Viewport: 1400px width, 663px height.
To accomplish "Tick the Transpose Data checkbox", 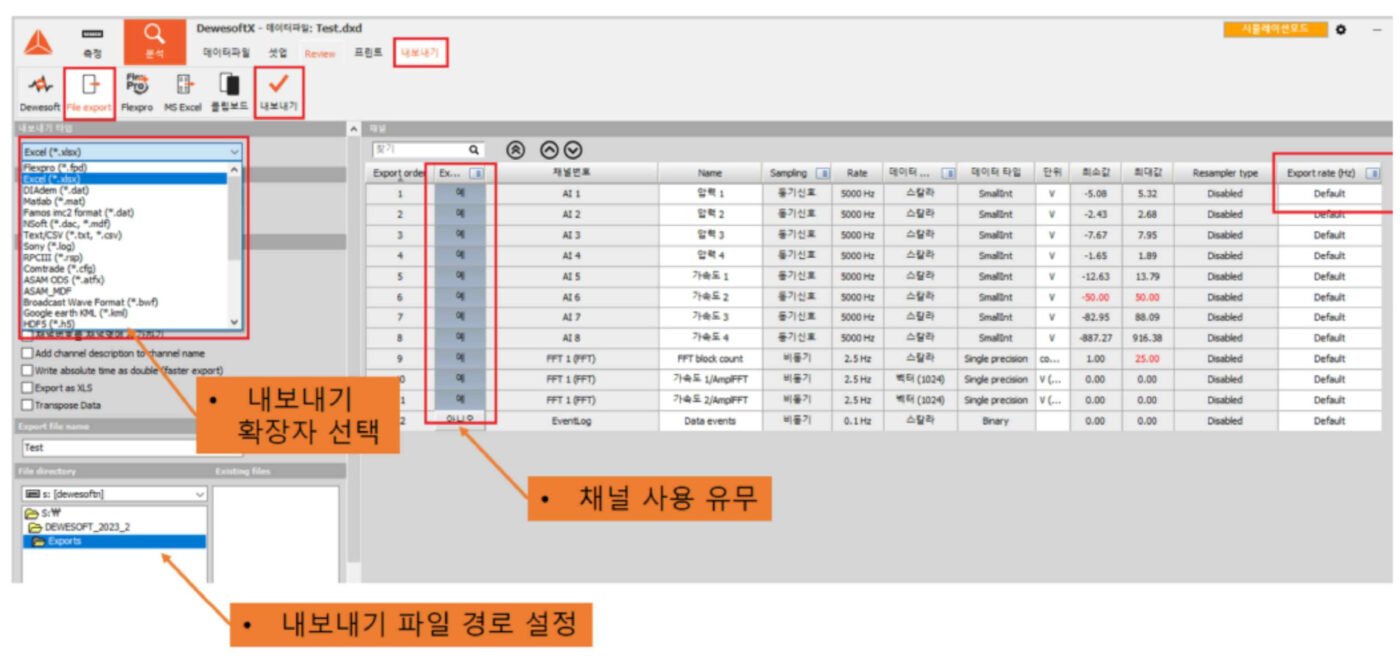I will click(27, 405).
